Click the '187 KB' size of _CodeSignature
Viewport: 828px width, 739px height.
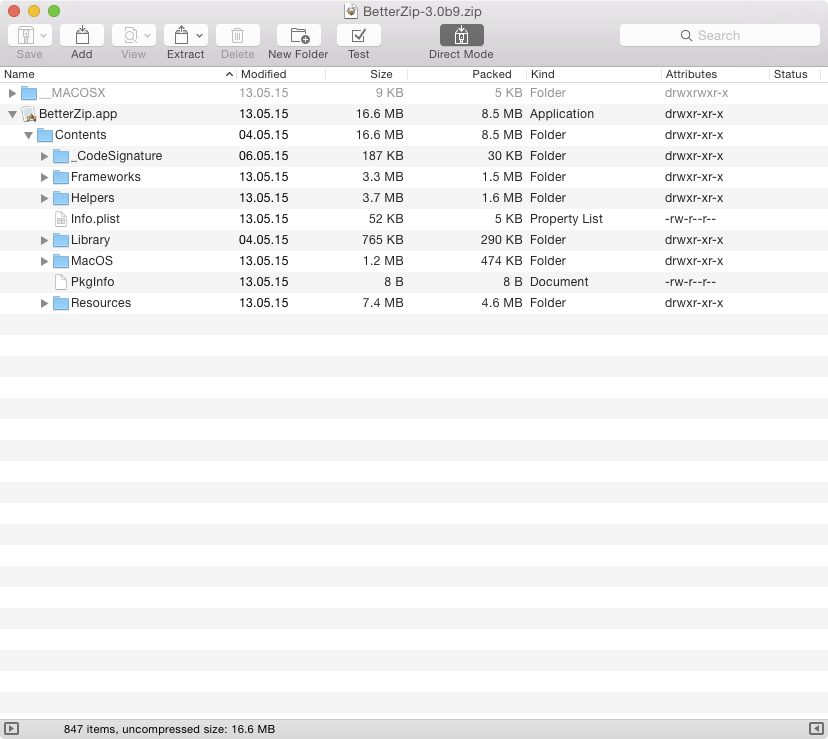(383, 156)
